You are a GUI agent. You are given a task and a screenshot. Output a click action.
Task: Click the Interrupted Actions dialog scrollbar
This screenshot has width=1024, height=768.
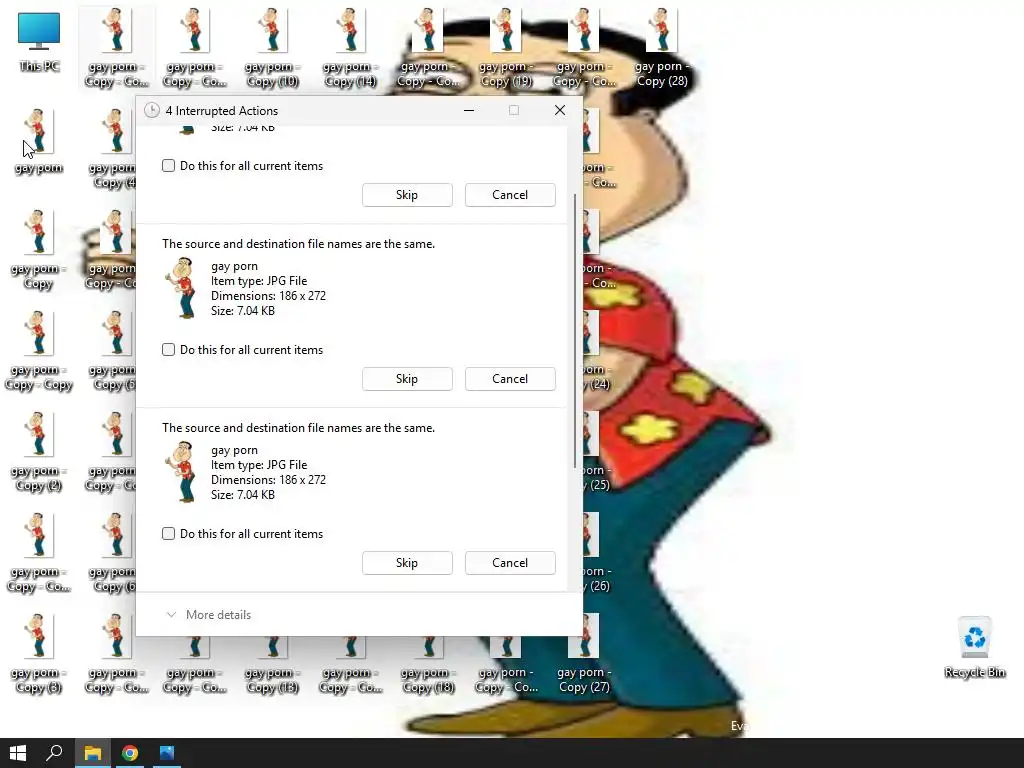[575, 330]
